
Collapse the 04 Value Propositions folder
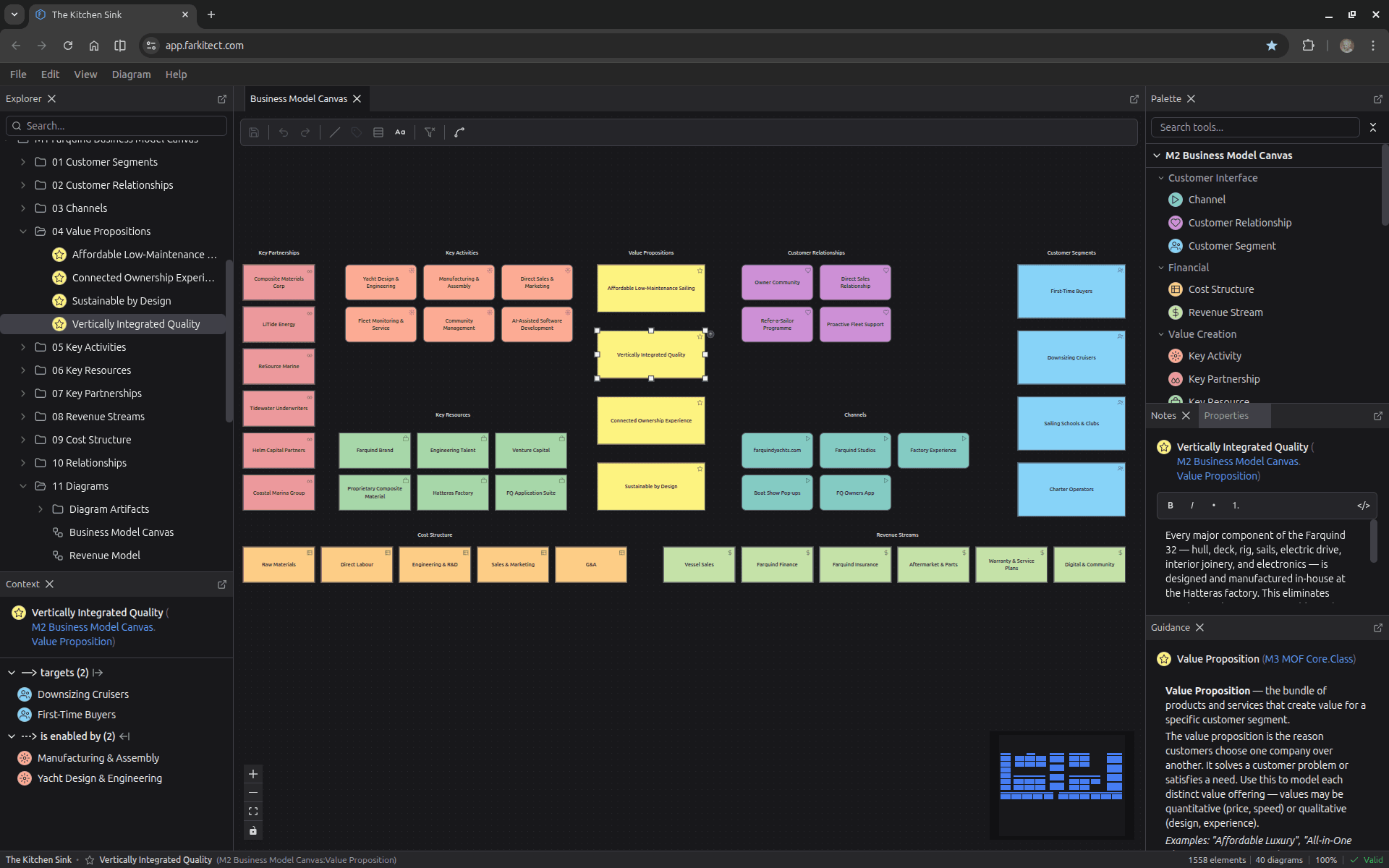click(23, 231)
